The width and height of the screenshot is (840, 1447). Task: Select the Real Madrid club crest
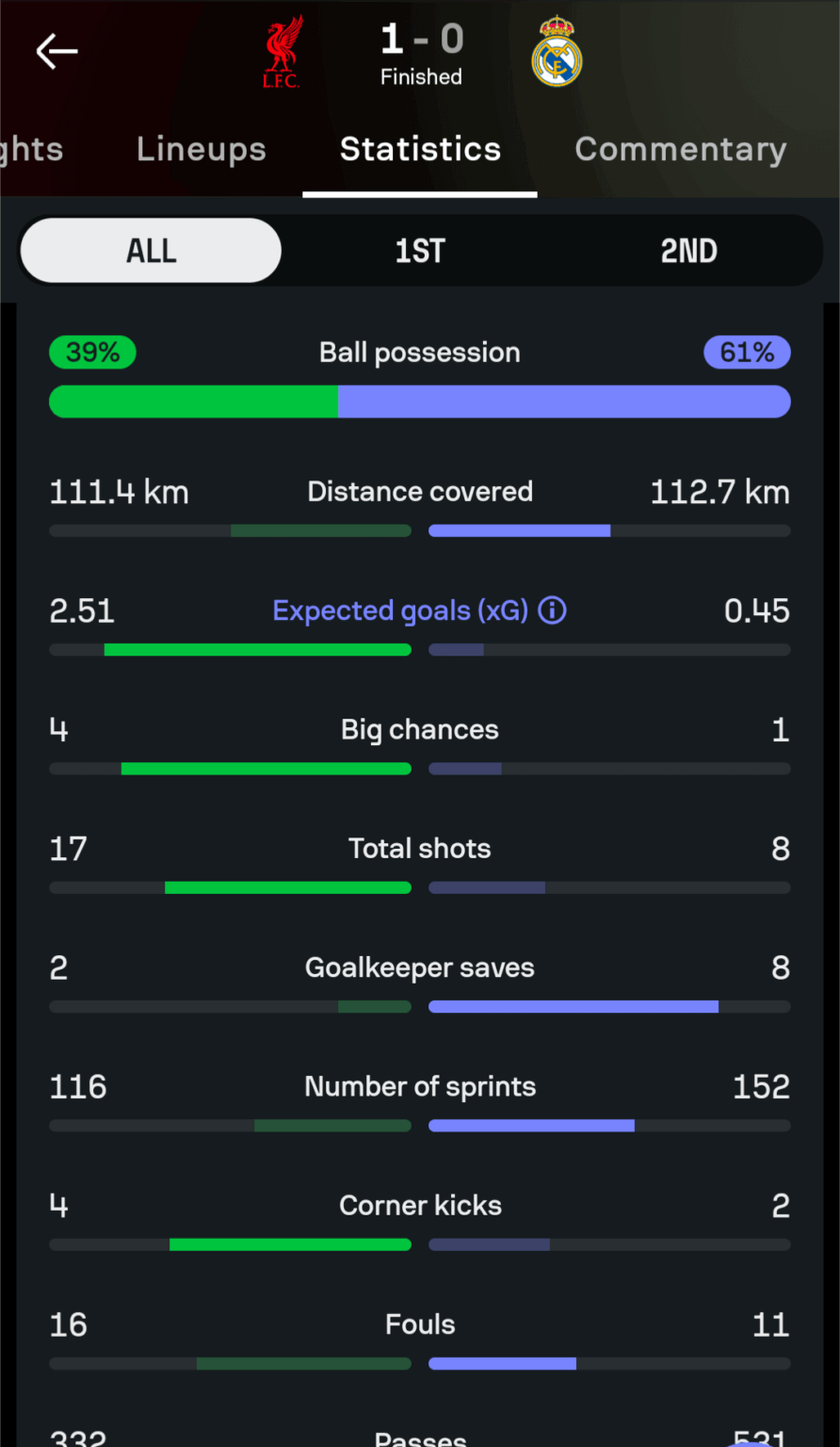(x=557, y=52)
